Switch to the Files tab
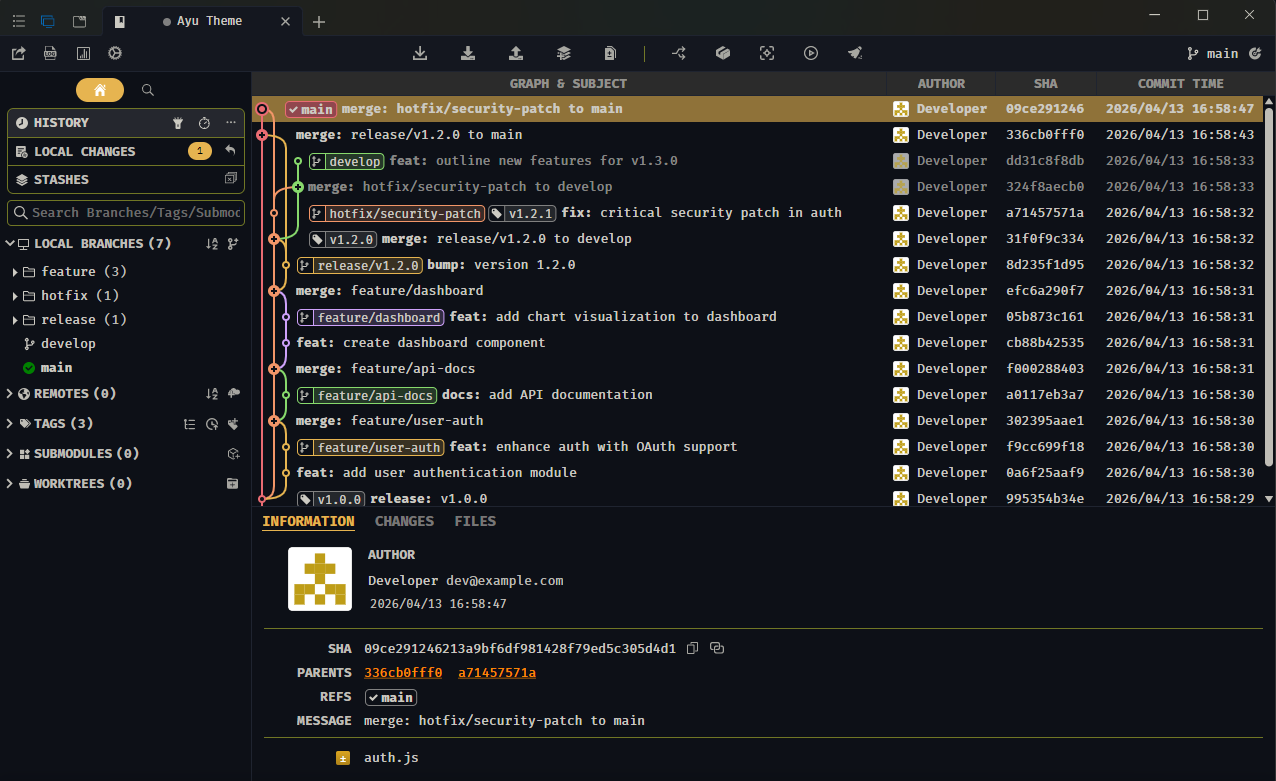 pos(475,521)
